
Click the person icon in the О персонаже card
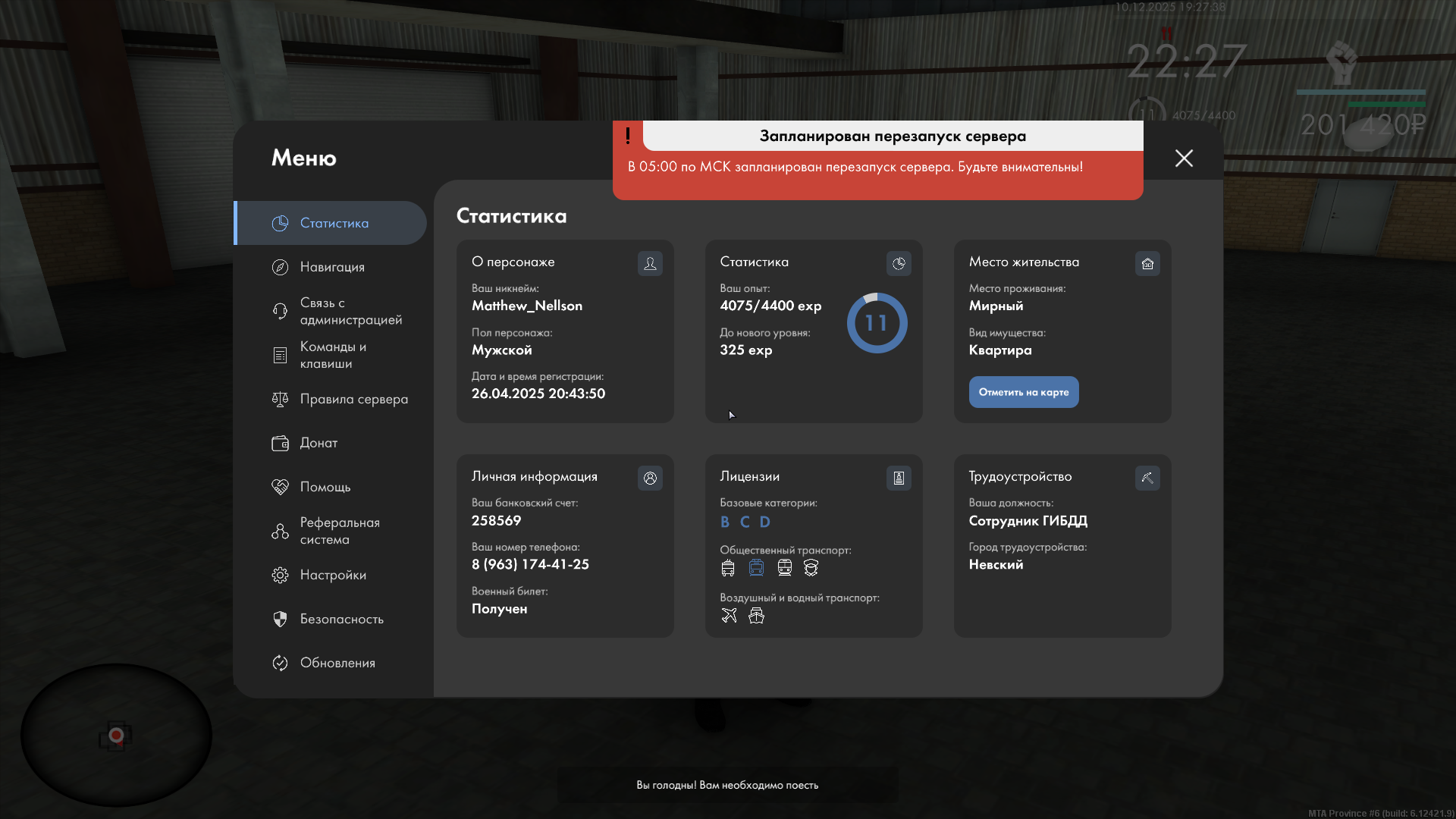[650, 263]
